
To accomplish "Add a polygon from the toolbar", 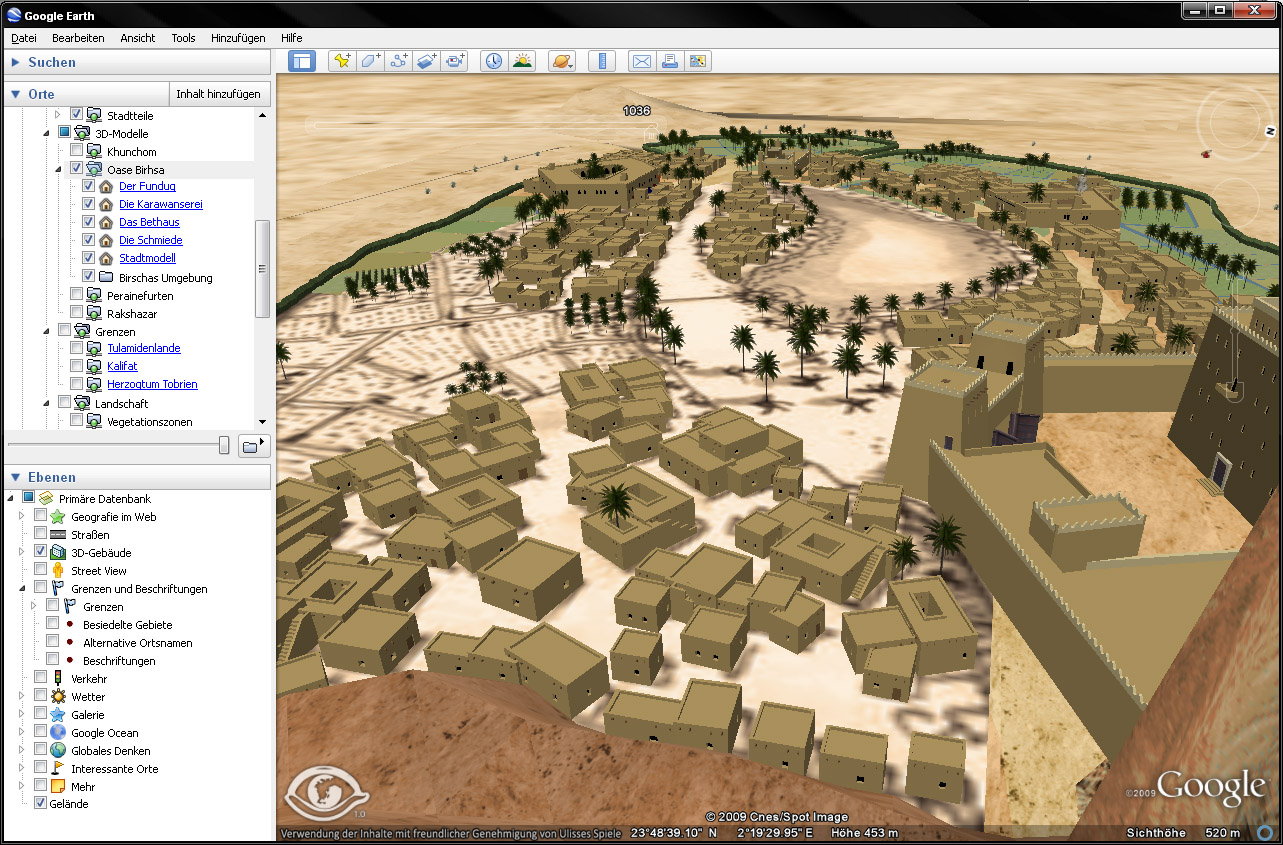I will click(370, 61).
